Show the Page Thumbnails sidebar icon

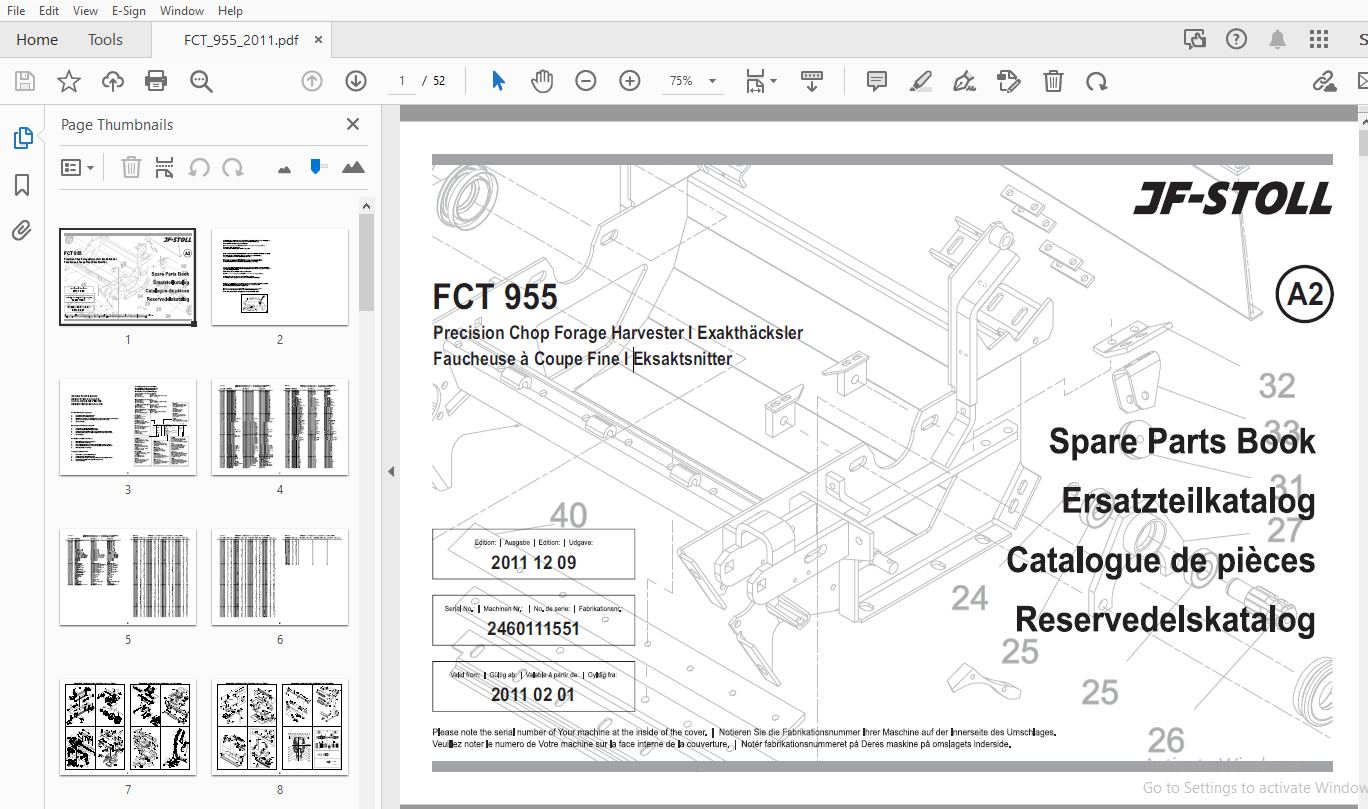22,138
